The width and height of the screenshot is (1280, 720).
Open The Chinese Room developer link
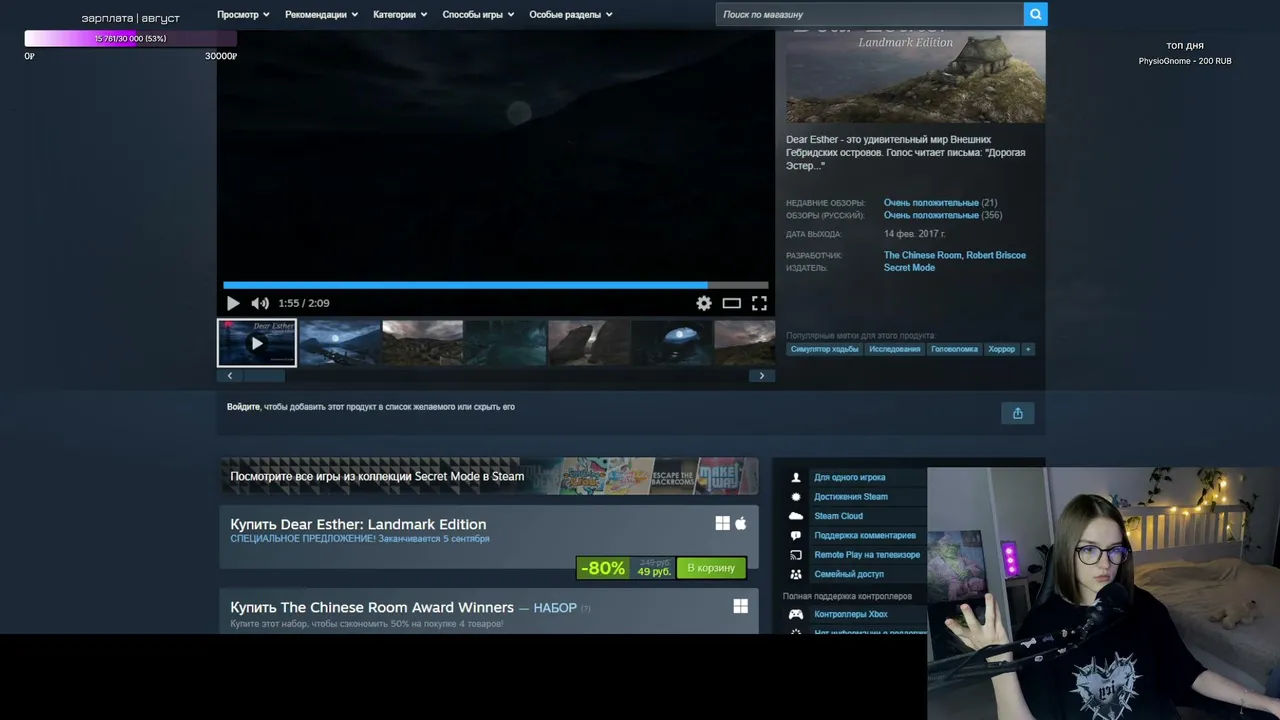click(x=922, y=255)
